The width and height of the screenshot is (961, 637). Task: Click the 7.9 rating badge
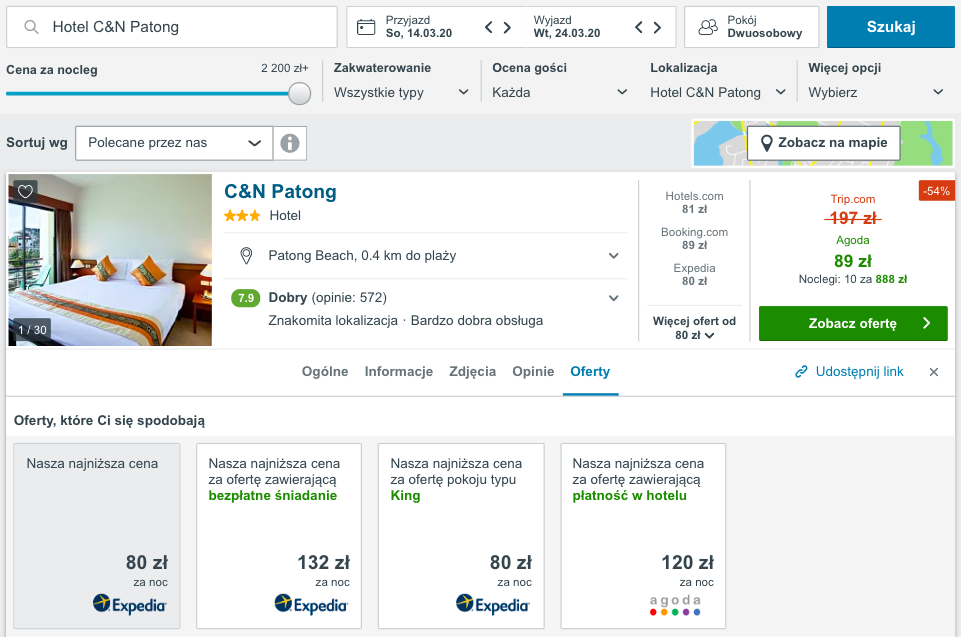[245, 298]
